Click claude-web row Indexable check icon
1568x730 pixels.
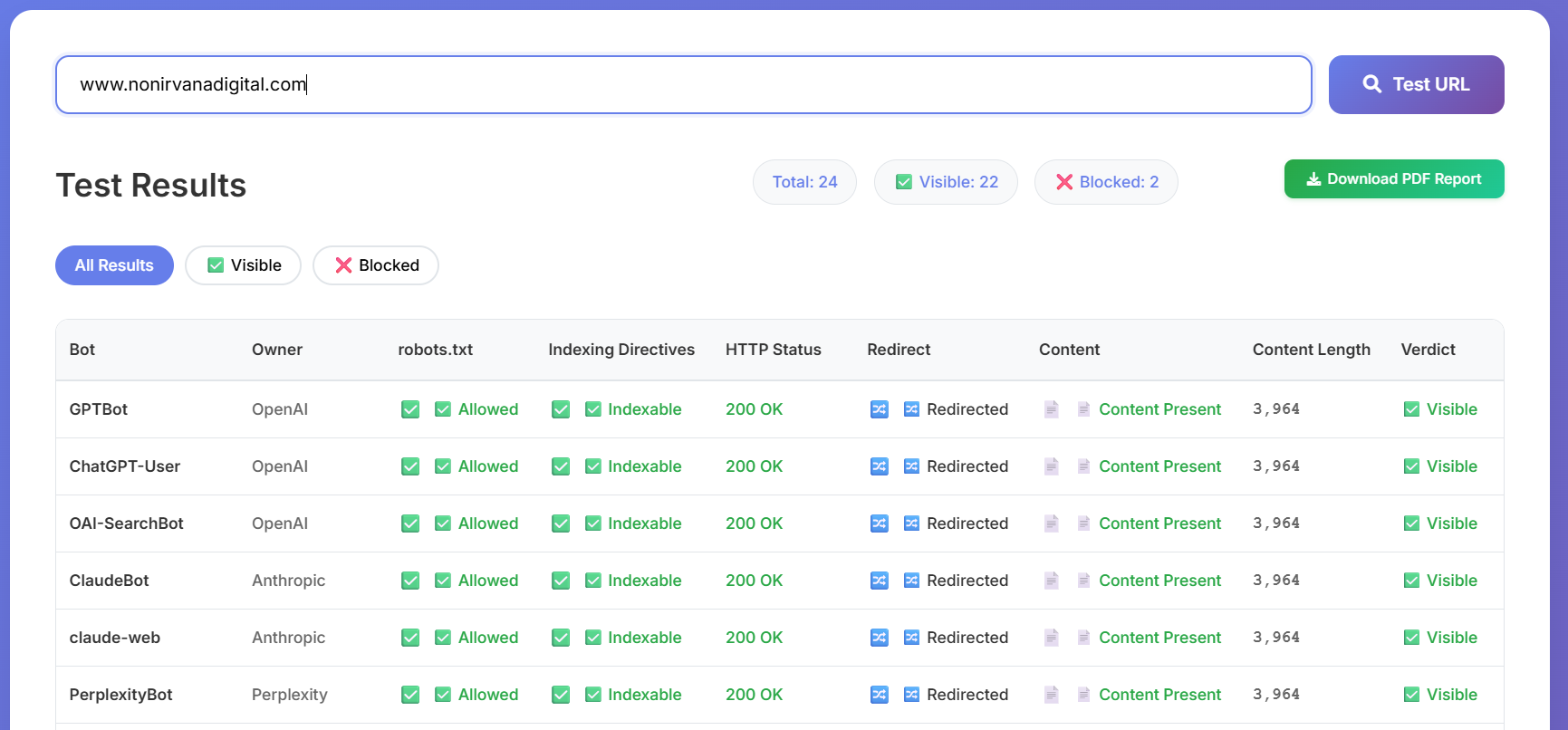click(561, 638)
